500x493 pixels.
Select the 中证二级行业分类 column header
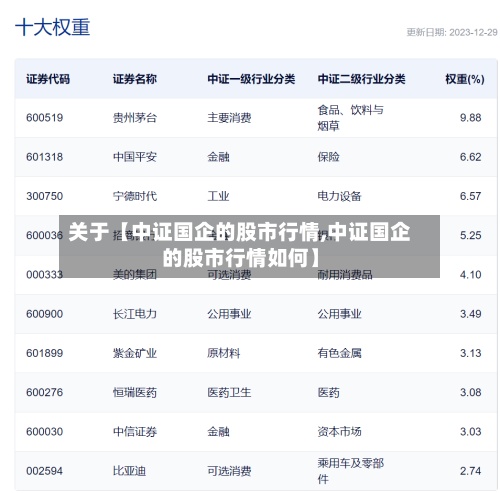[x=361, y=79]
